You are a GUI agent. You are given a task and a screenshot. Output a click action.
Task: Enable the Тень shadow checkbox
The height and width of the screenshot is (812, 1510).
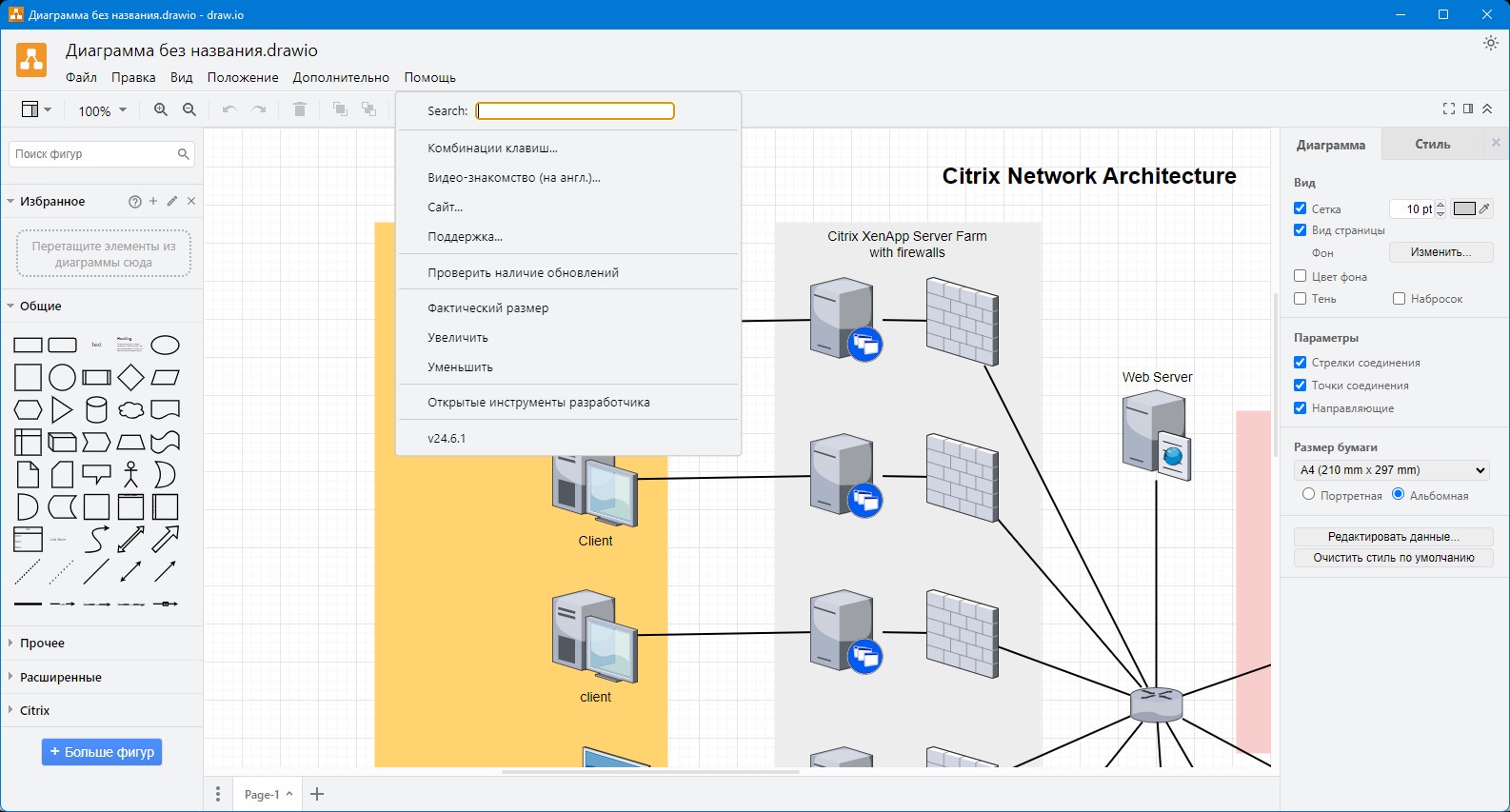pyautogui.click(x=1301, y=299)
